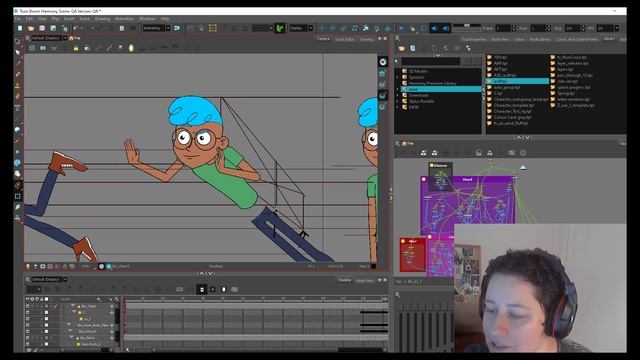Select the Brush tool in left toolbar
Image resolution: width=640 pixels, height=360 pixels.
(18, 64)
